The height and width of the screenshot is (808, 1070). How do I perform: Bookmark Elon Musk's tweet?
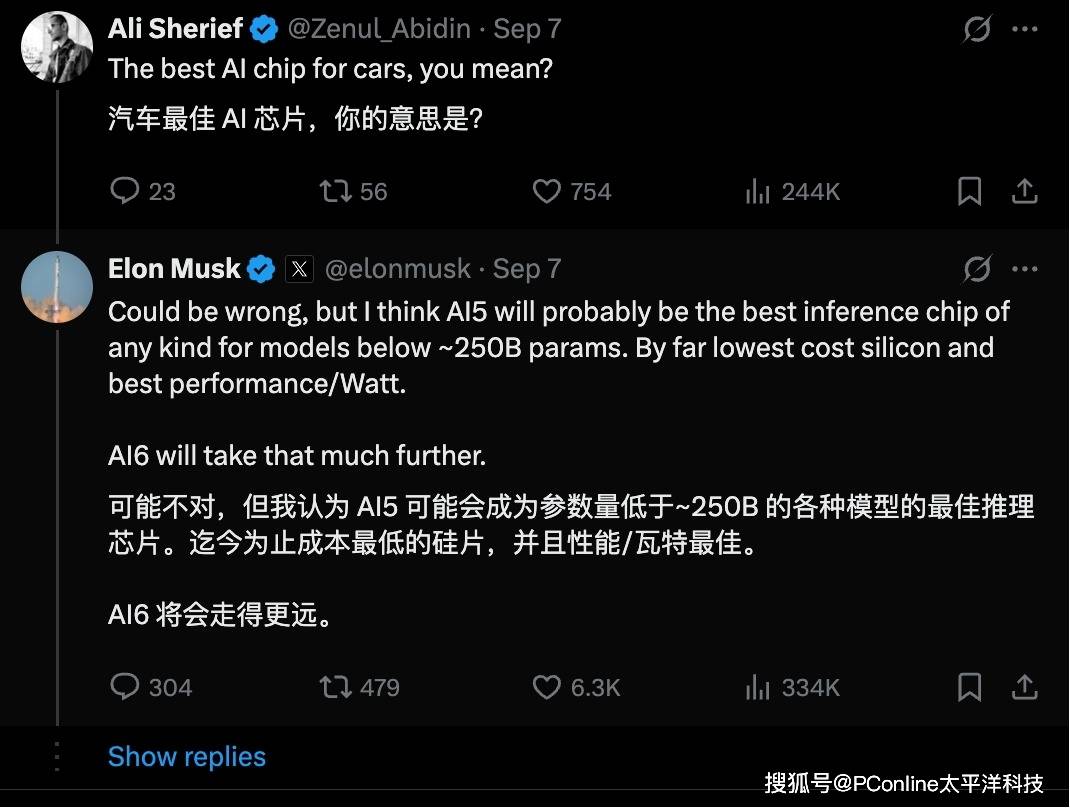pyautogui.click(x=969, y=687)
